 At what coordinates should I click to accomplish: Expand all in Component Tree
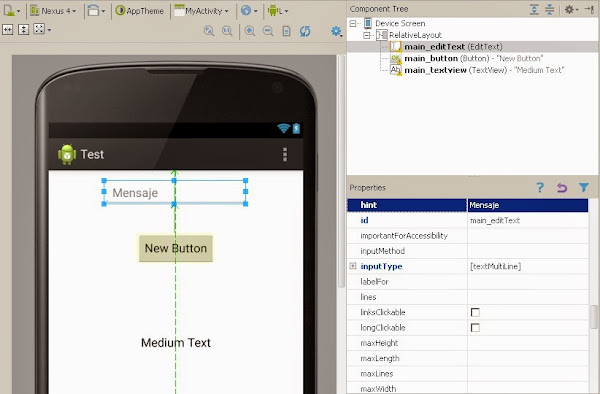[x=534, y=10]
